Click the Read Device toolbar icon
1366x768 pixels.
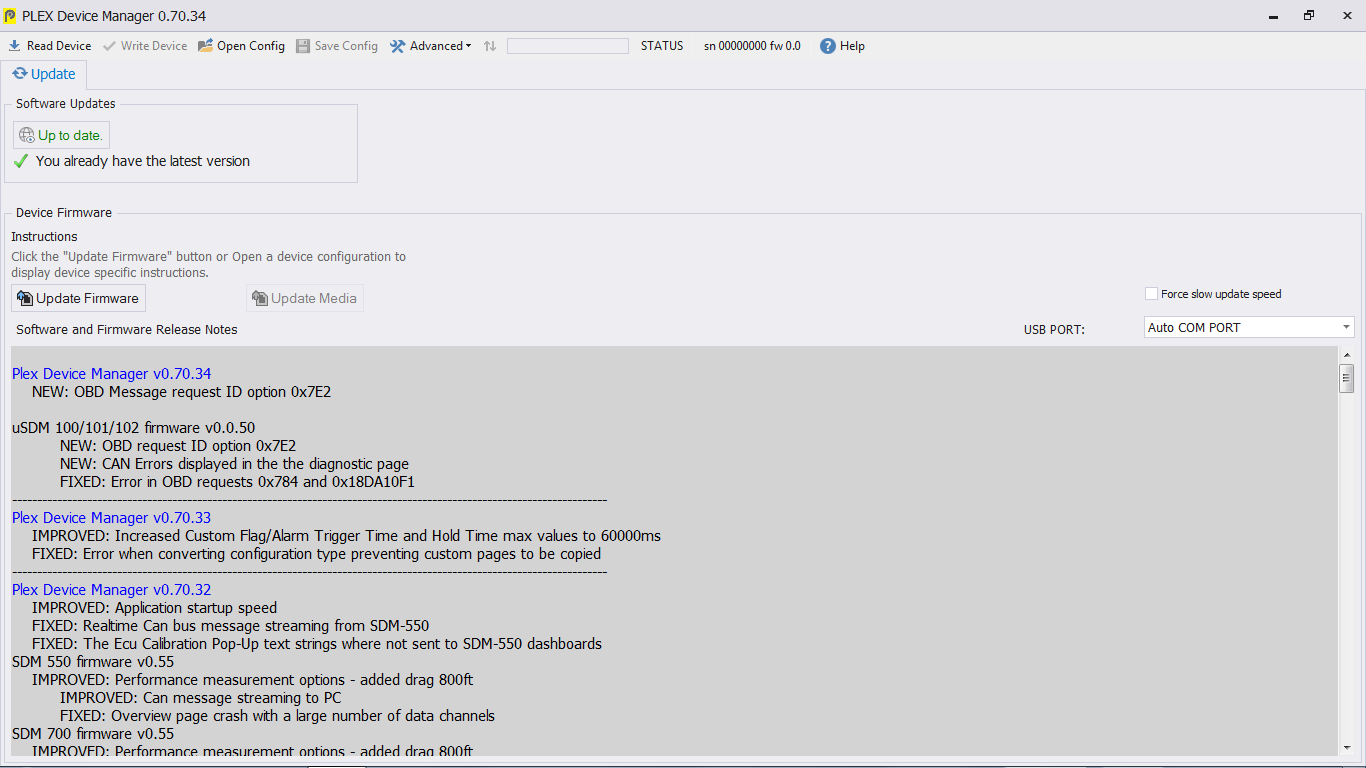pos(15,46)
